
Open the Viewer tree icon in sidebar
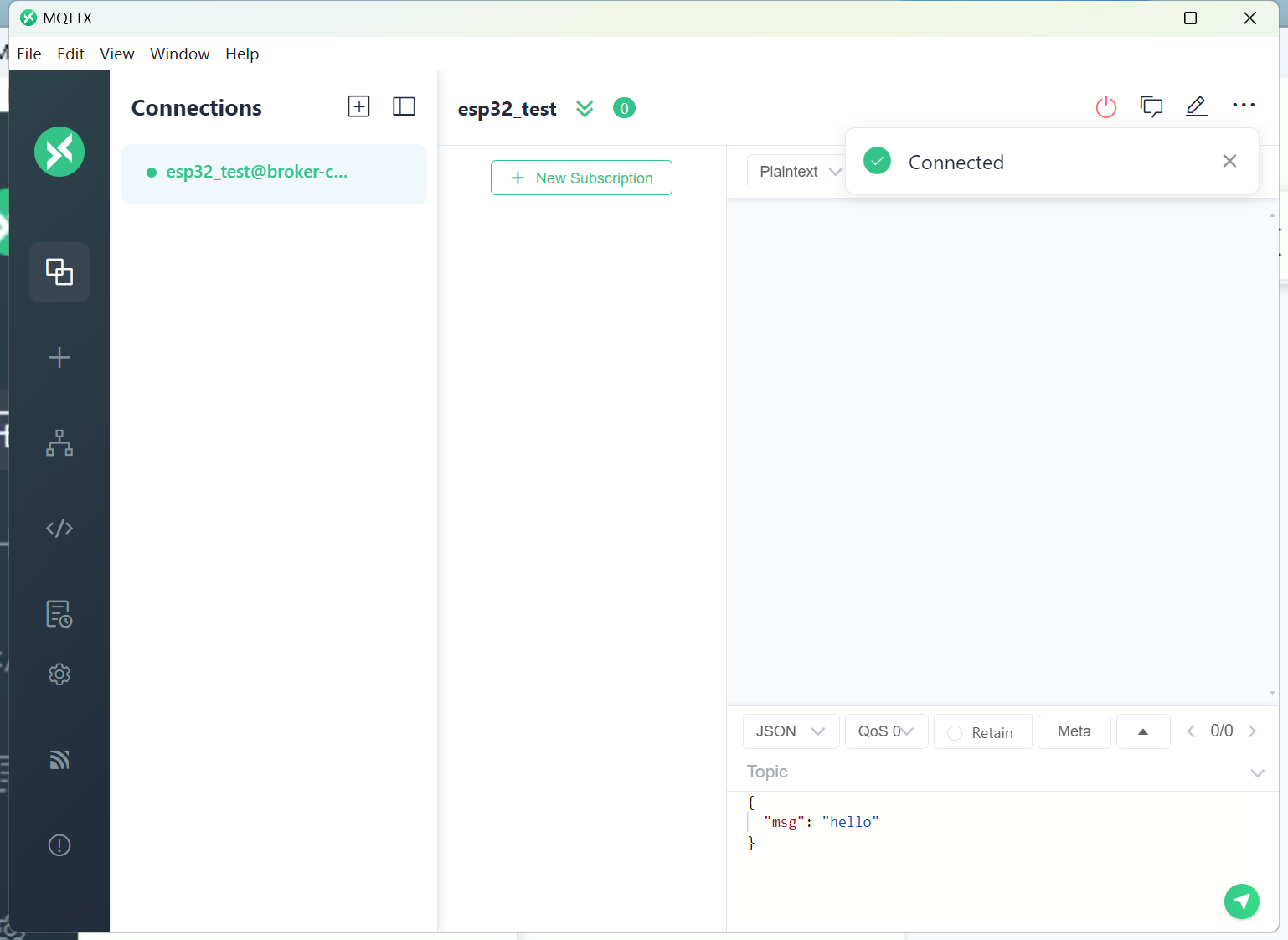pos(59,443)
